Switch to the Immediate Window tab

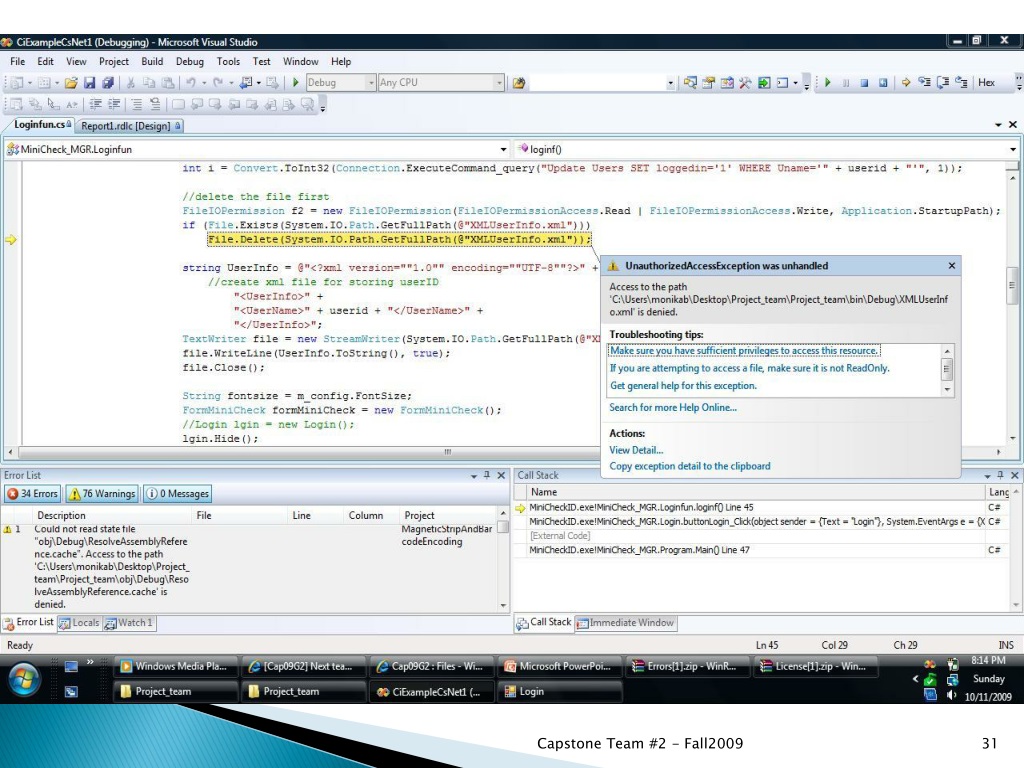pos(626,623)
